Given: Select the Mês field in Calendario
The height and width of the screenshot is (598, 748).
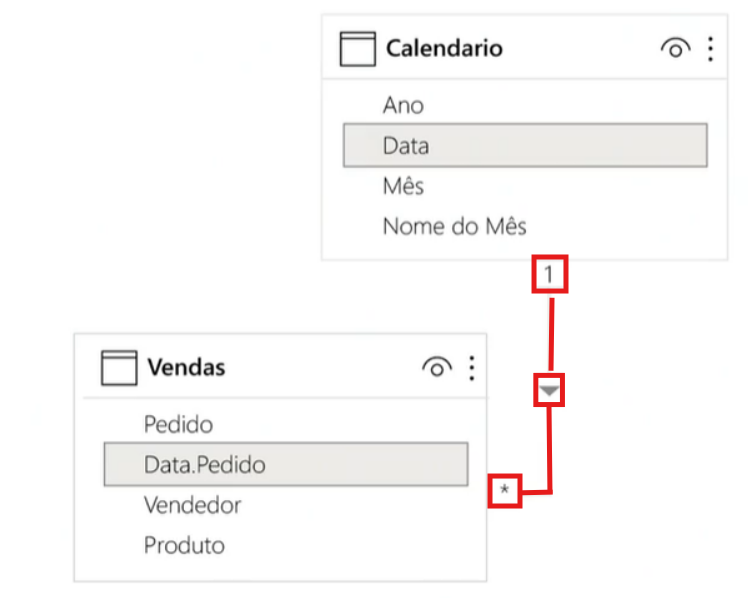Looking at the screenshot, I should pyautogui.click(x=403, y=186).
